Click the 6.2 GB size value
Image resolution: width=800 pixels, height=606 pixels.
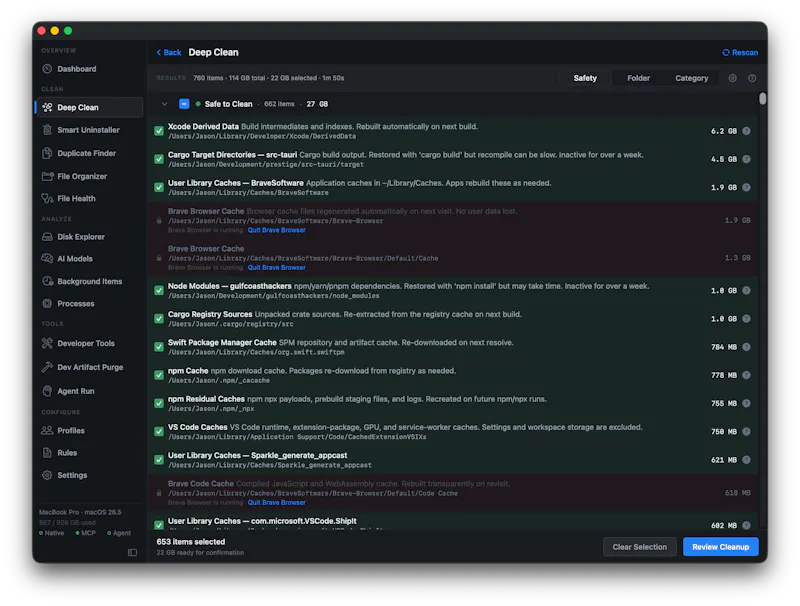724,131
